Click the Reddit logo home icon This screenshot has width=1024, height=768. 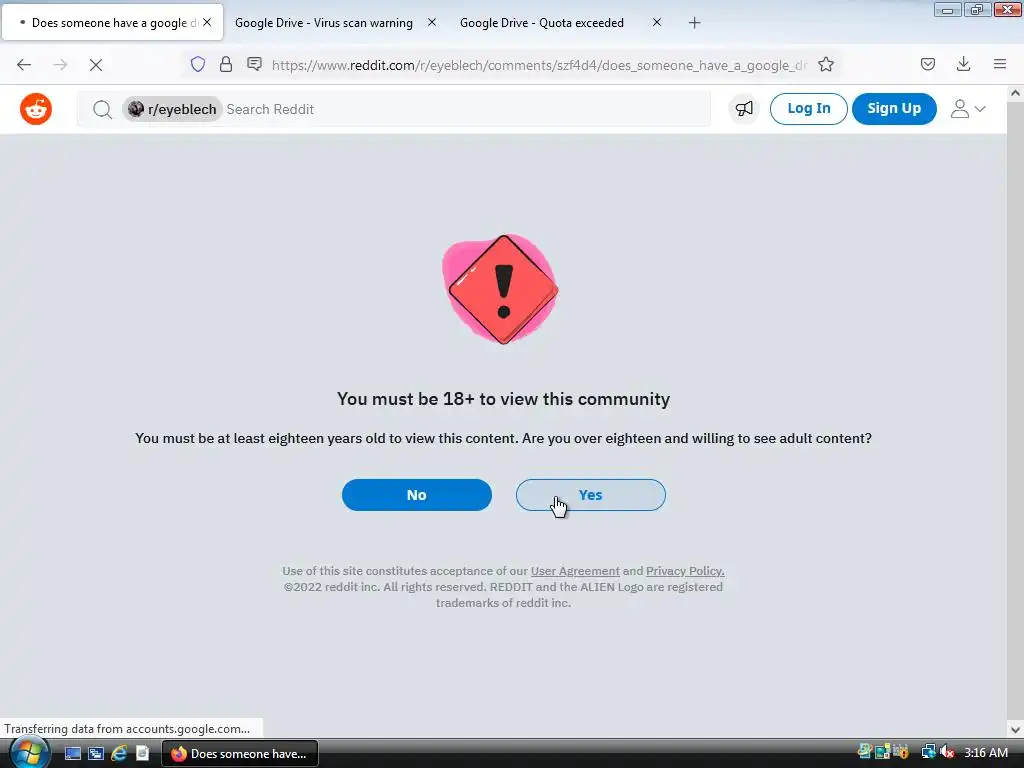(x=36, y=109)
